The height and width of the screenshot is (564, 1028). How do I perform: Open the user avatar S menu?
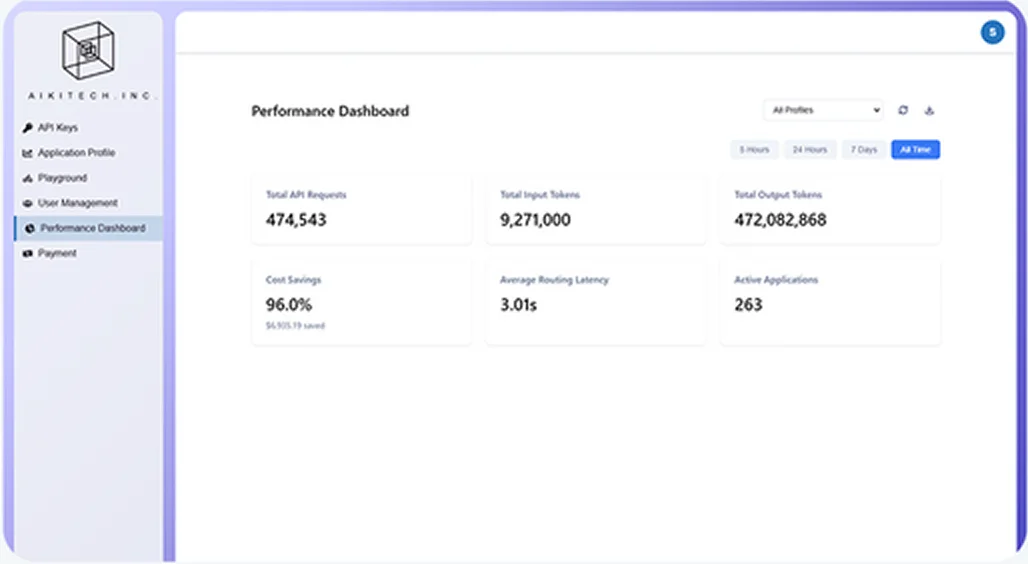click(x=992, y=32)
